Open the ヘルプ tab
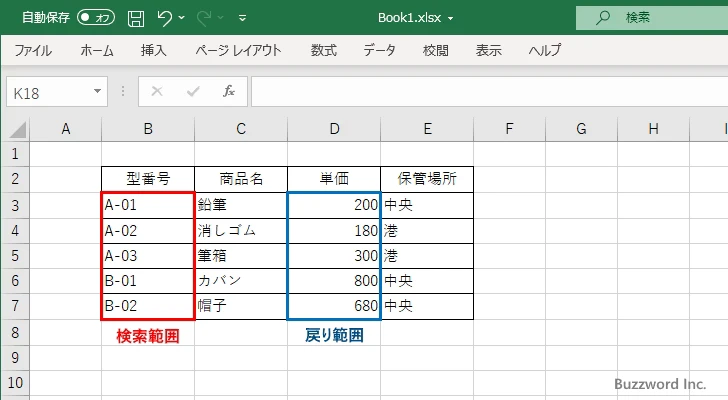 tap(545, 50)
